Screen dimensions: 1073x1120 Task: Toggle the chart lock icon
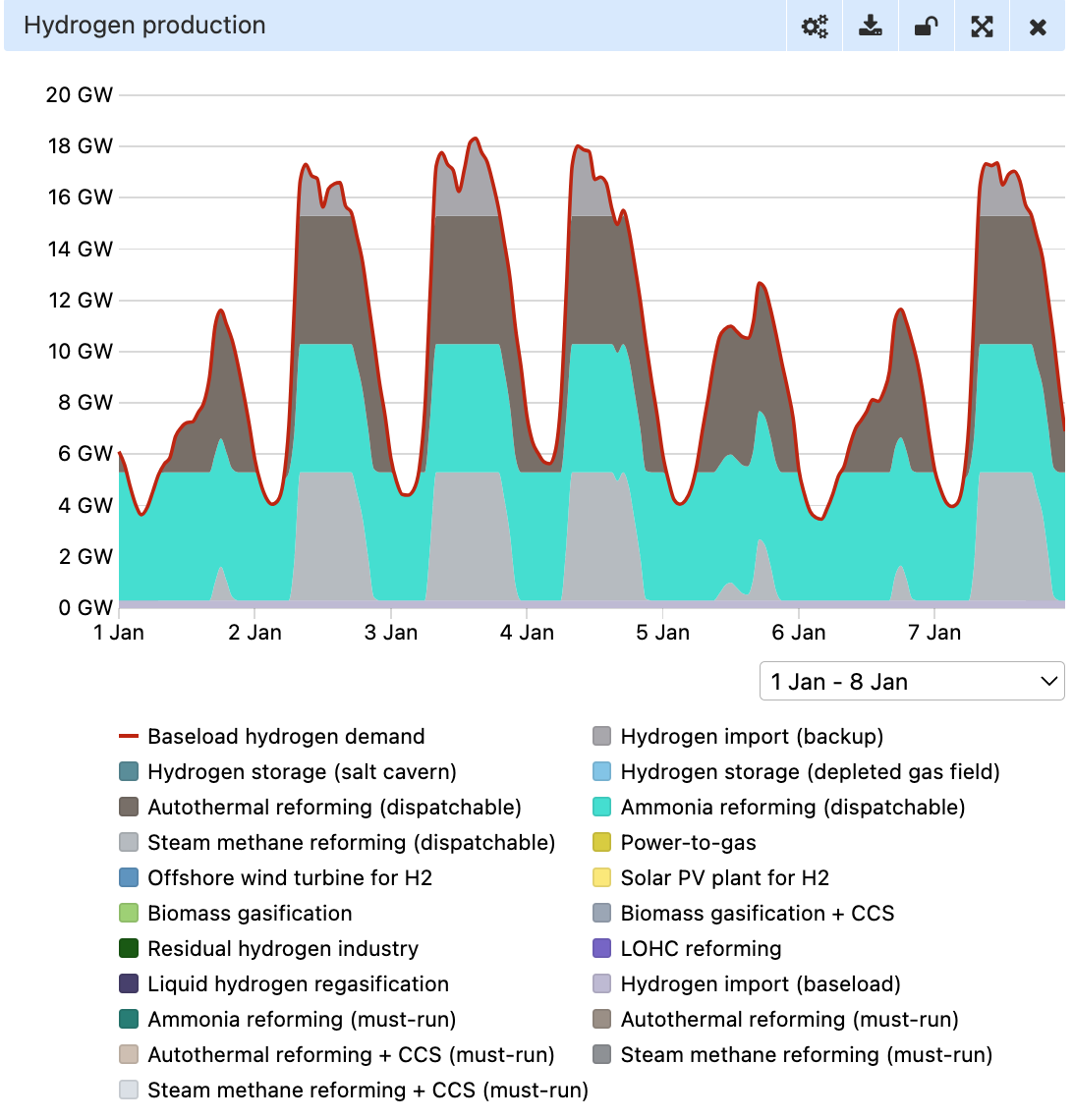coord(926,27)
